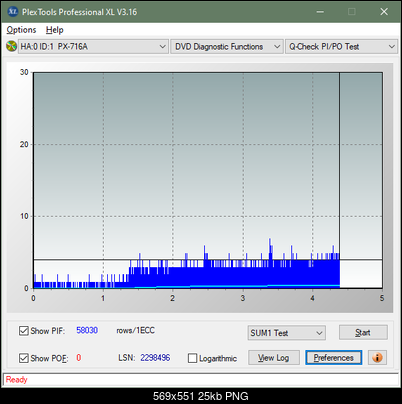Click the Start button
The height and width of the screenshot is (404, 402).
click(363, 333)
